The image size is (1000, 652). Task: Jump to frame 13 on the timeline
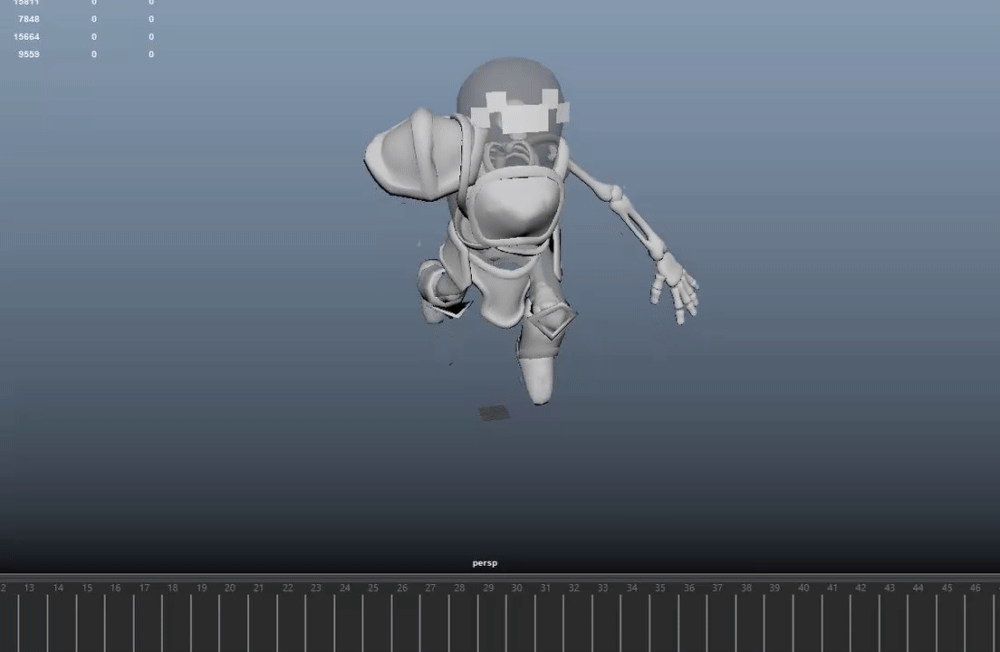(29, 588)
